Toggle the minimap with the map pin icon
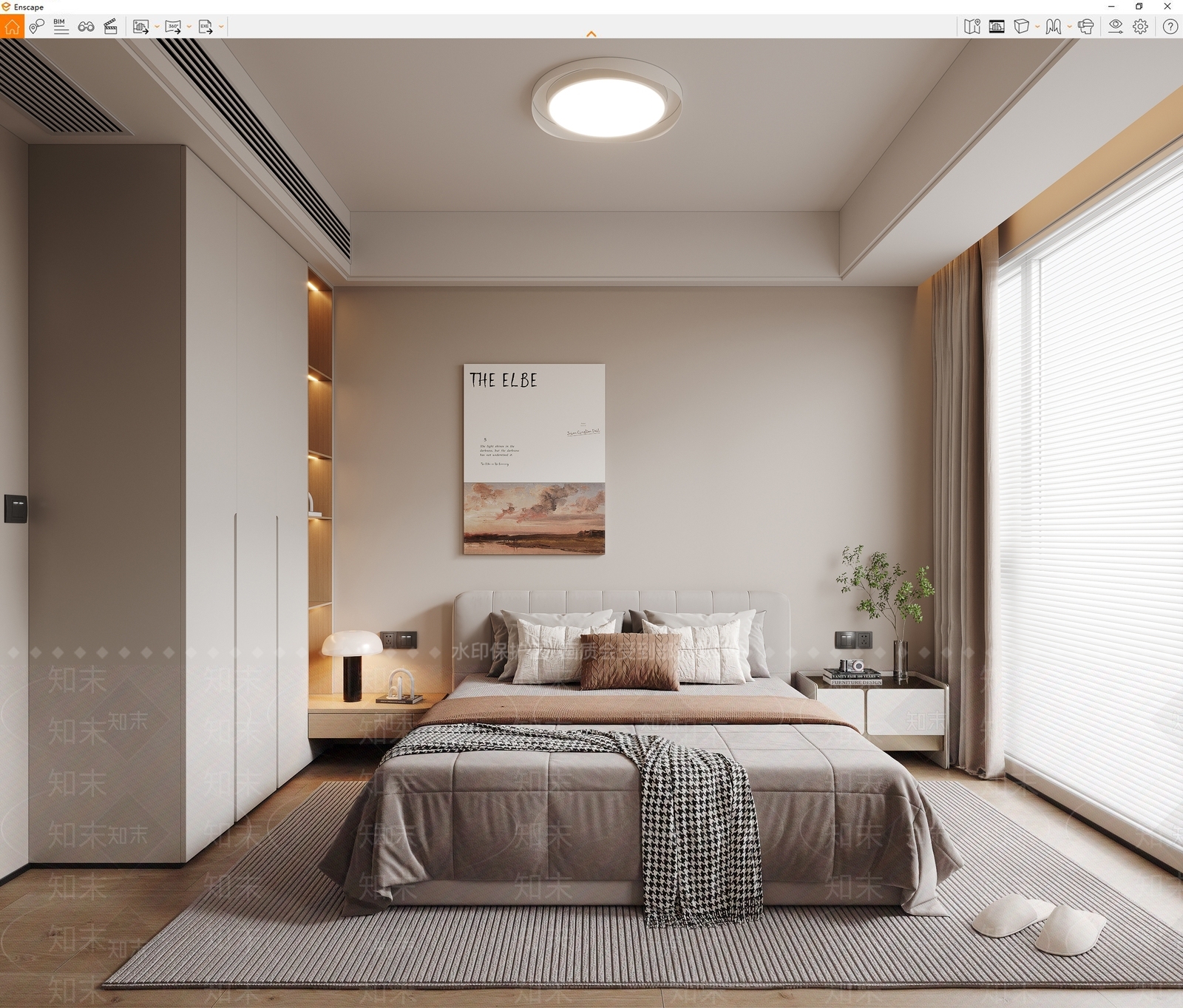The width and height of the screenshot is (1183, 1008). 972,27
